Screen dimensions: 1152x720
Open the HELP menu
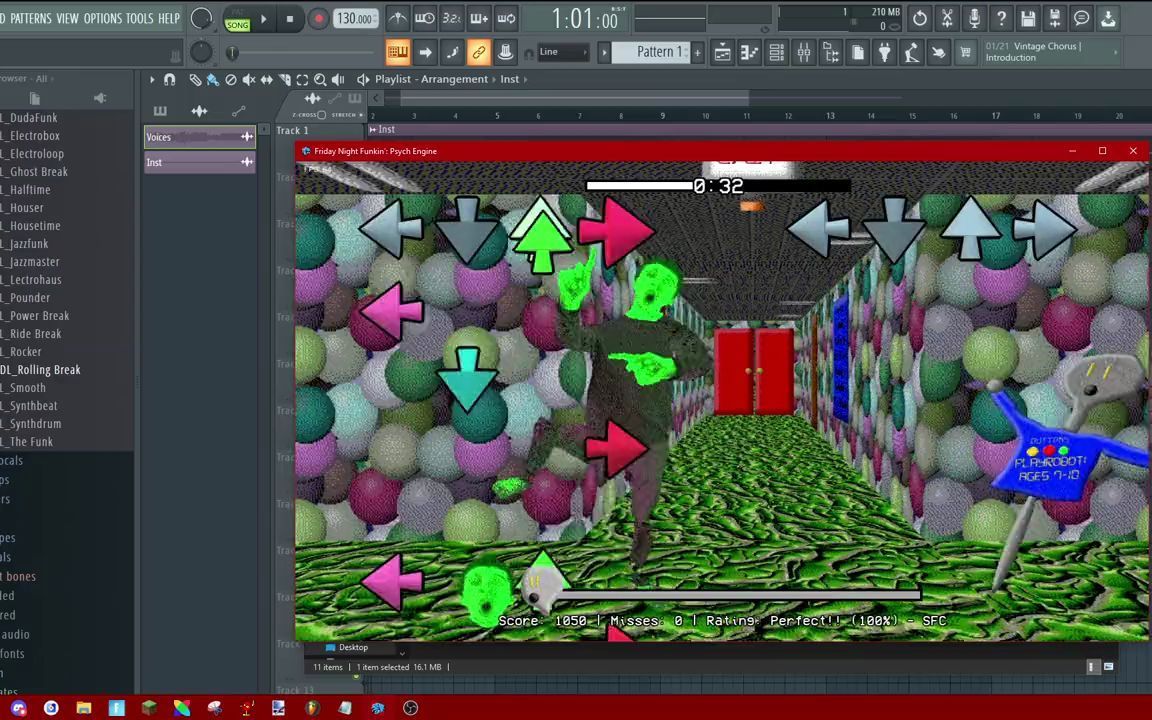(x=169, y=18)
